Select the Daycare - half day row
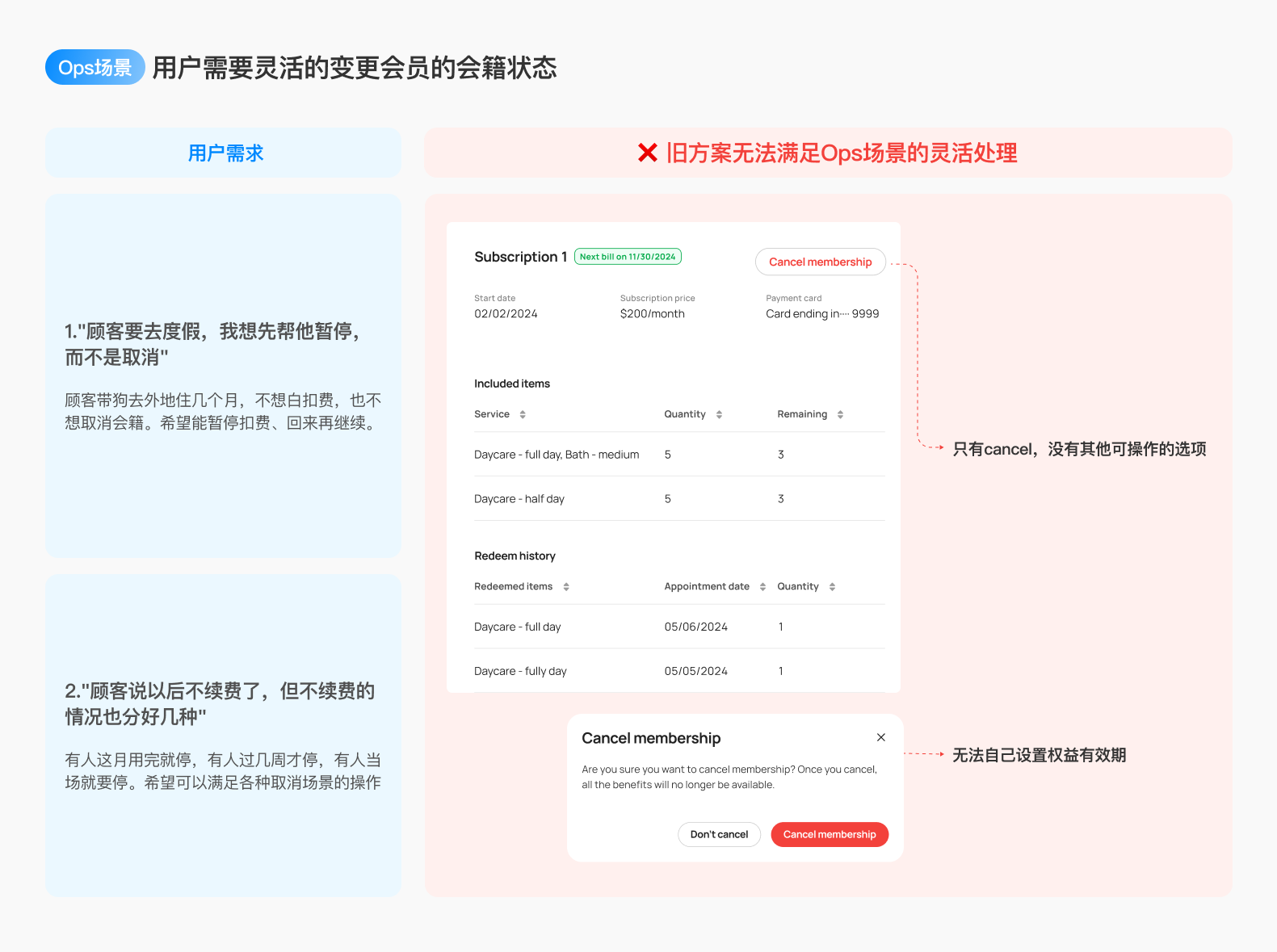1277x952 pixels. pyautogui.click(x=679, y=499)
